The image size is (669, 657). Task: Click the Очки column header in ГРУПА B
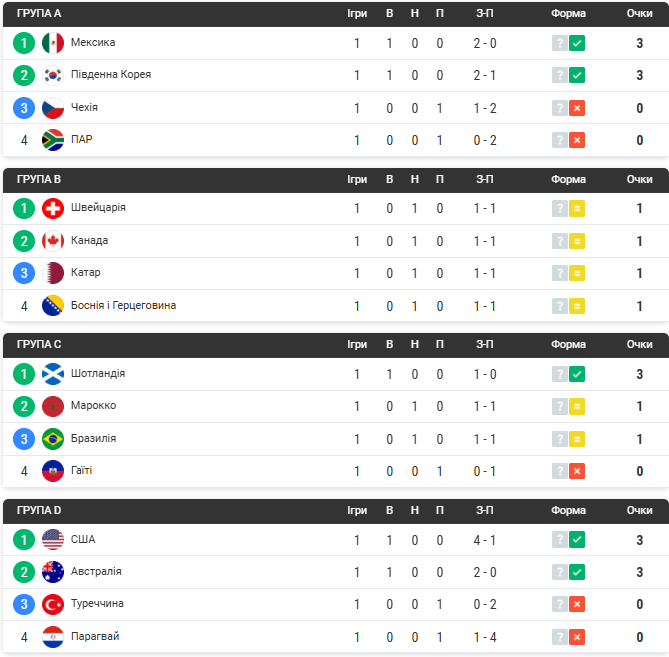[639, 179]
